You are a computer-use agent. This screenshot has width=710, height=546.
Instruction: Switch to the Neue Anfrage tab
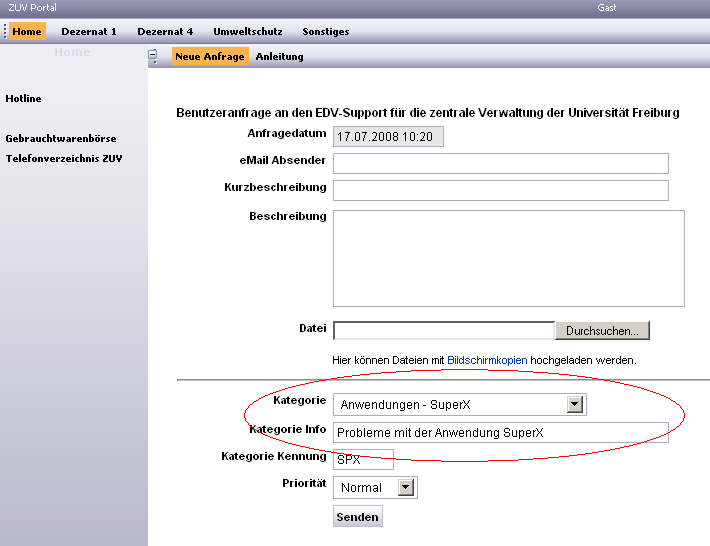coord(210,57)
